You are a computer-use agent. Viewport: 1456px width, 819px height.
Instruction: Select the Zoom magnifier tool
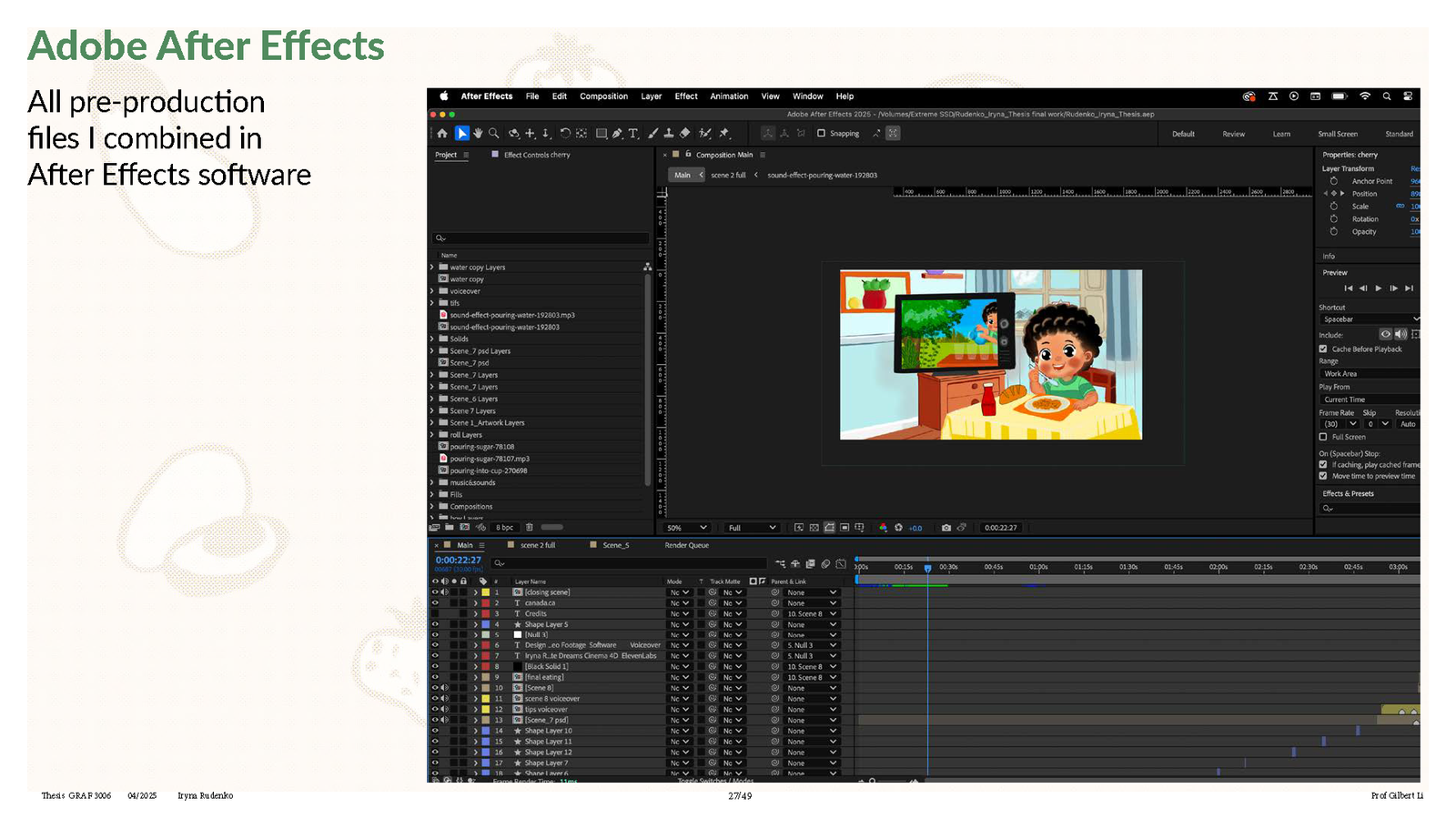point(494,134)
